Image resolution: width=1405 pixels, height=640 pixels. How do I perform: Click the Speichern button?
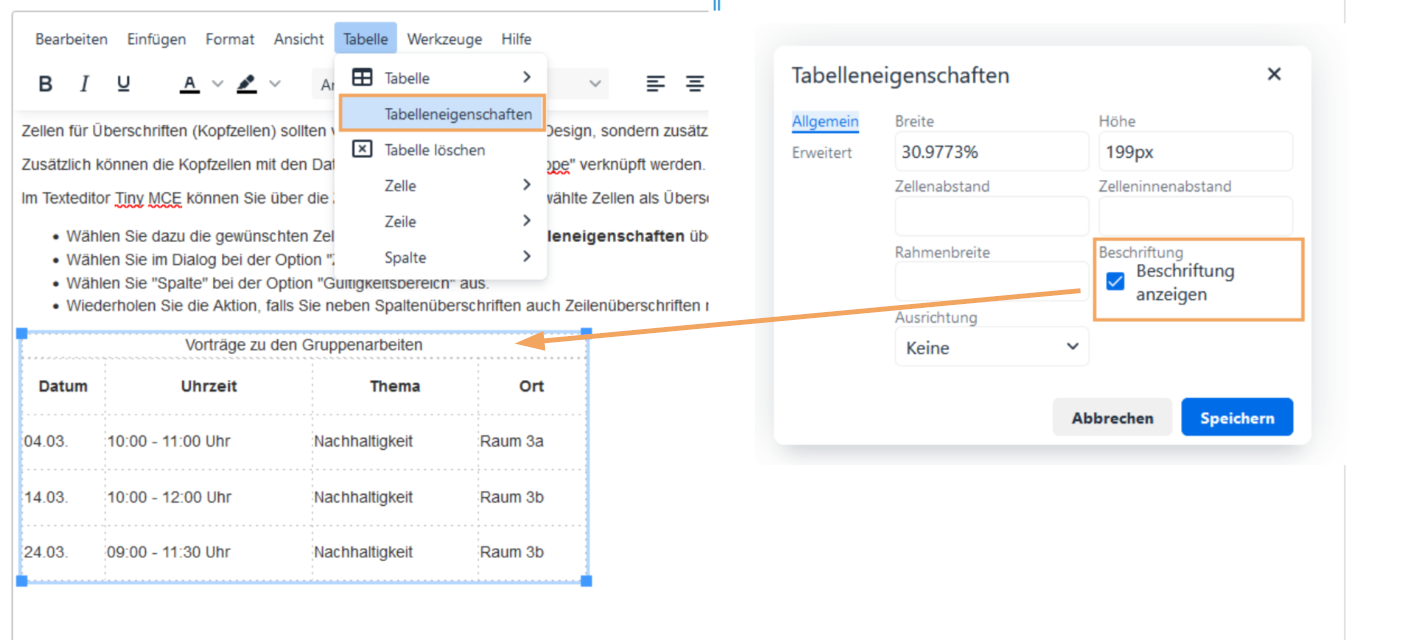coord(1237,417)
